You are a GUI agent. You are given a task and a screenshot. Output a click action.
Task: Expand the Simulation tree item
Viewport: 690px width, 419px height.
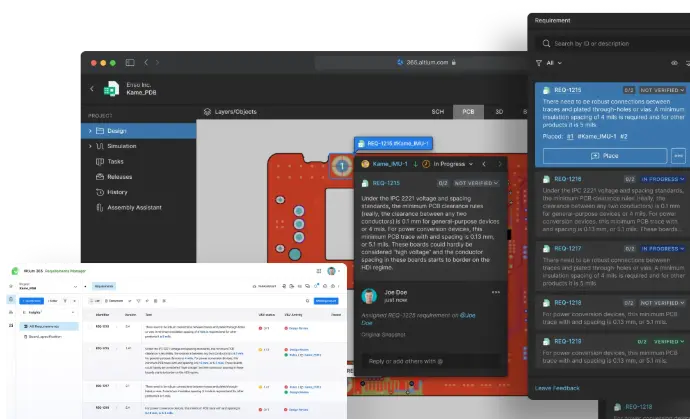coord(90,146)
